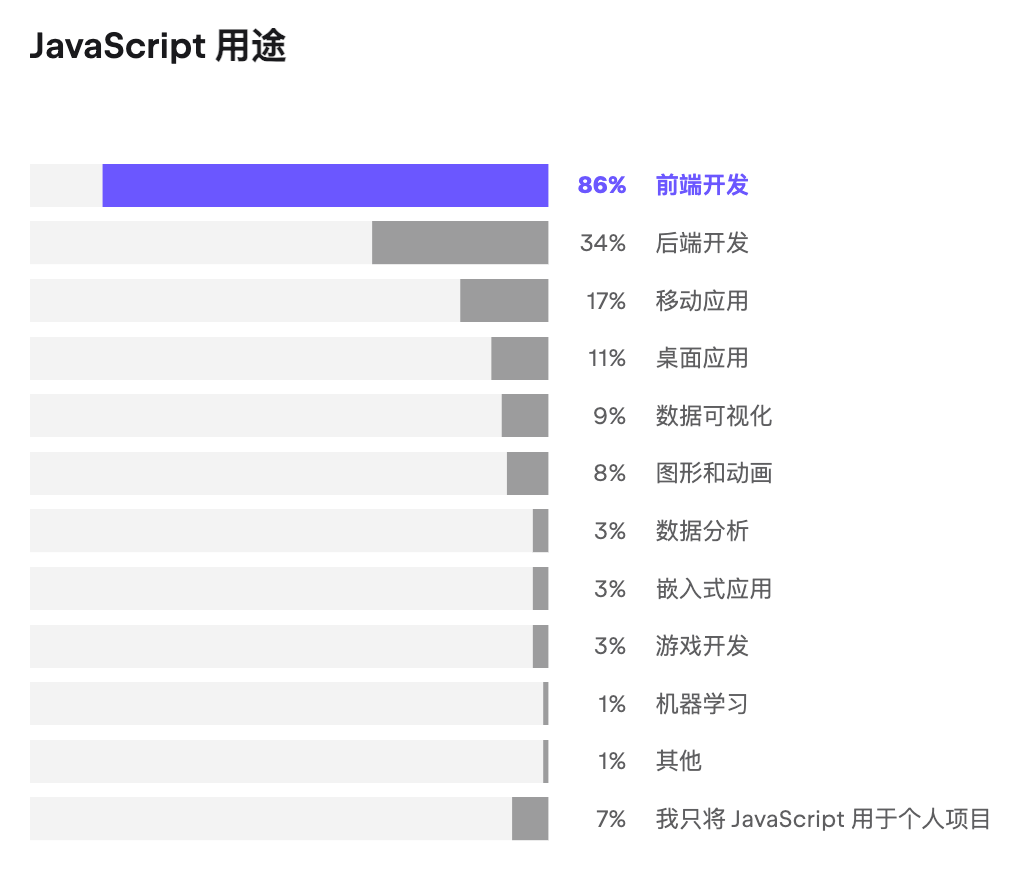Select the gray 图形和动画 bar
This screenshot has height=874, width=1024.
click(x=528, y=473)
